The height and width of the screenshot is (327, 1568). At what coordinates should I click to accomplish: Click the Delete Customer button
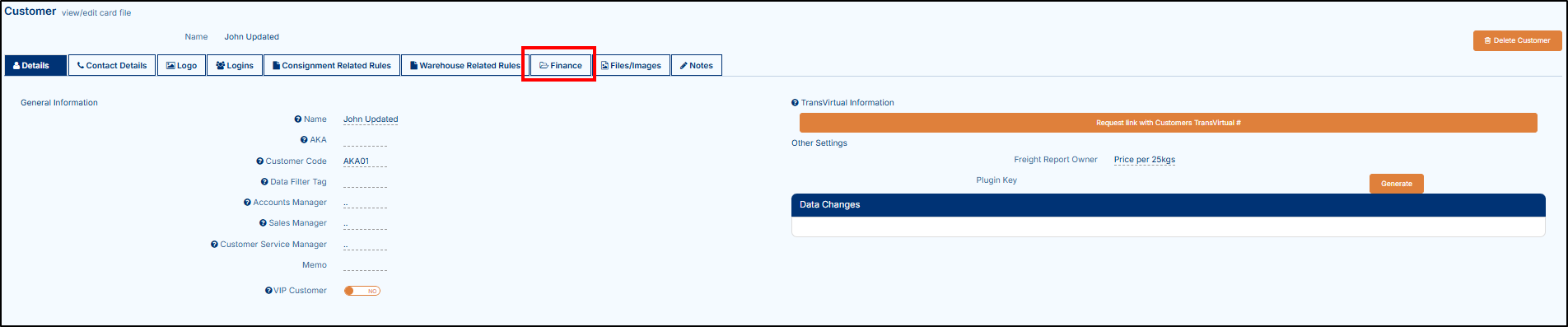[1517, 40]
